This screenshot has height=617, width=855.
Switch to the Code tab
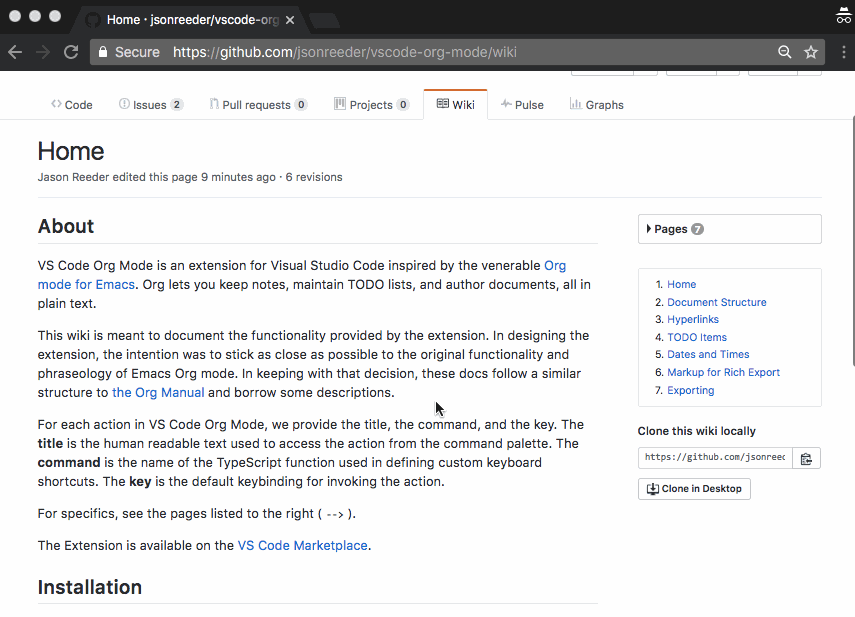71,105
